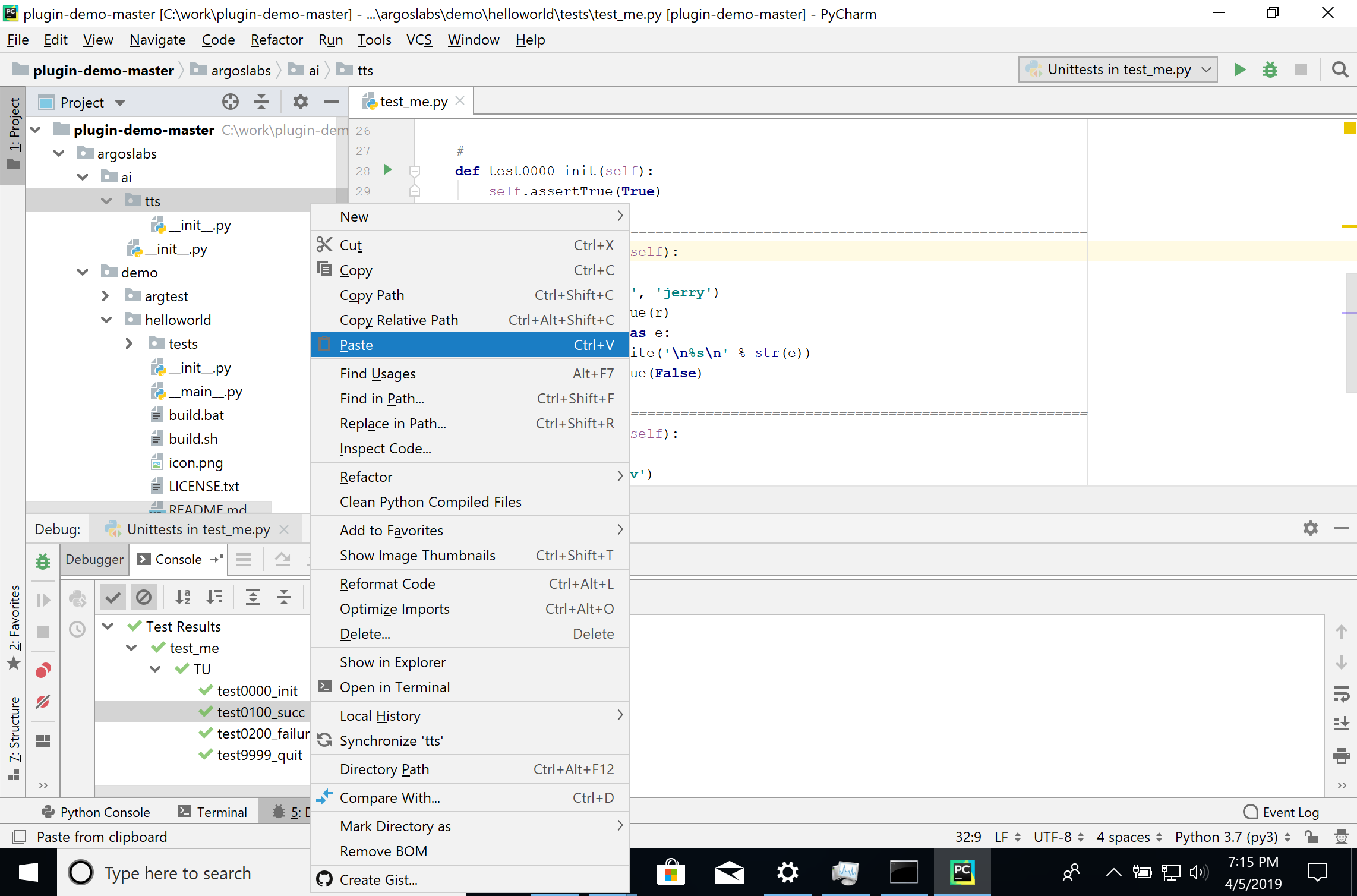The width and height of the screenshot is (1357, 896).
Task: Click the stop square in debug sidebar
Action: (43, 631)
